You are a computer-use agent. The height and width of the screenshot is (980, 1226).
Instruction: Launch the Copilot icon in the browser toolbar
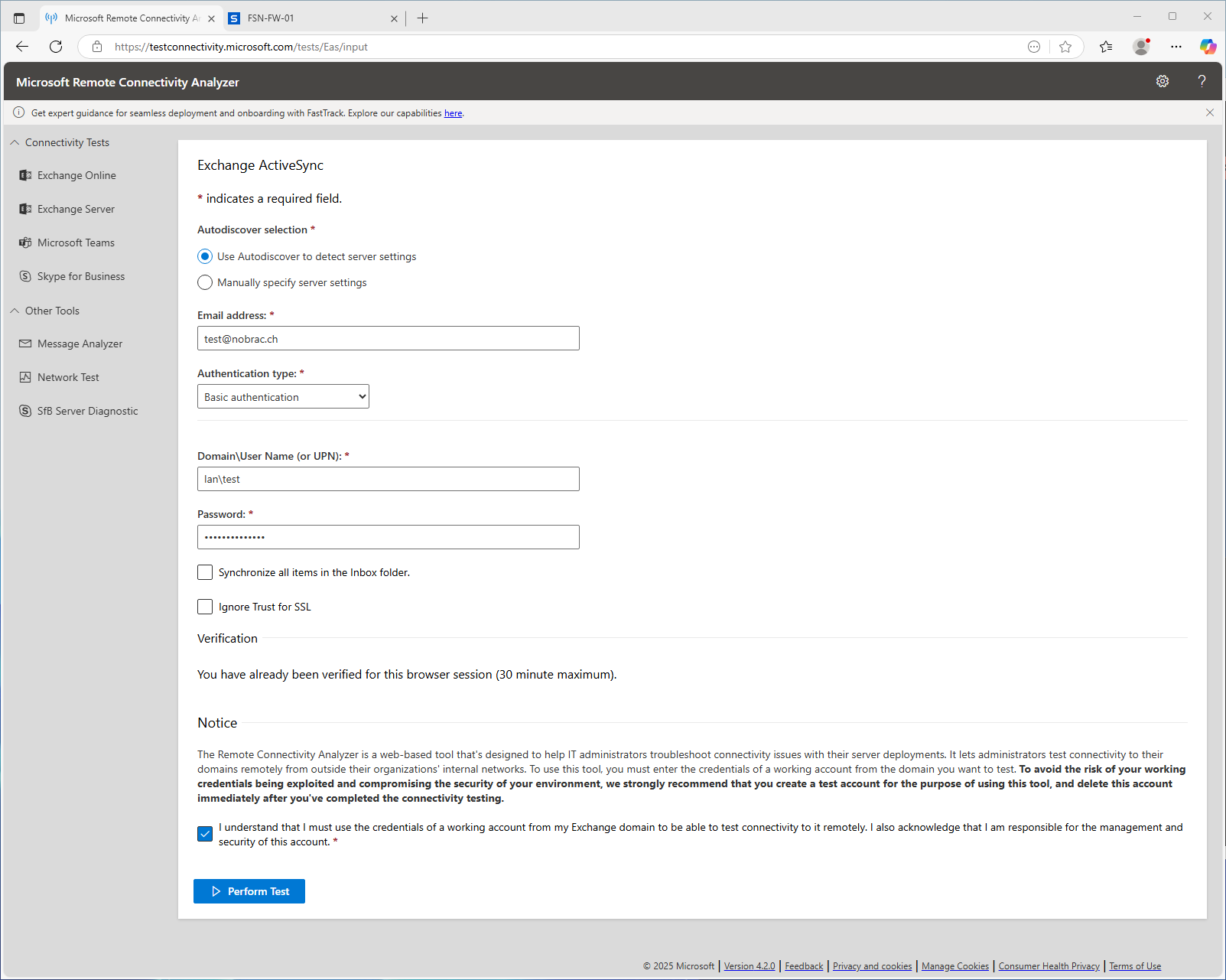coord(1208,47)
